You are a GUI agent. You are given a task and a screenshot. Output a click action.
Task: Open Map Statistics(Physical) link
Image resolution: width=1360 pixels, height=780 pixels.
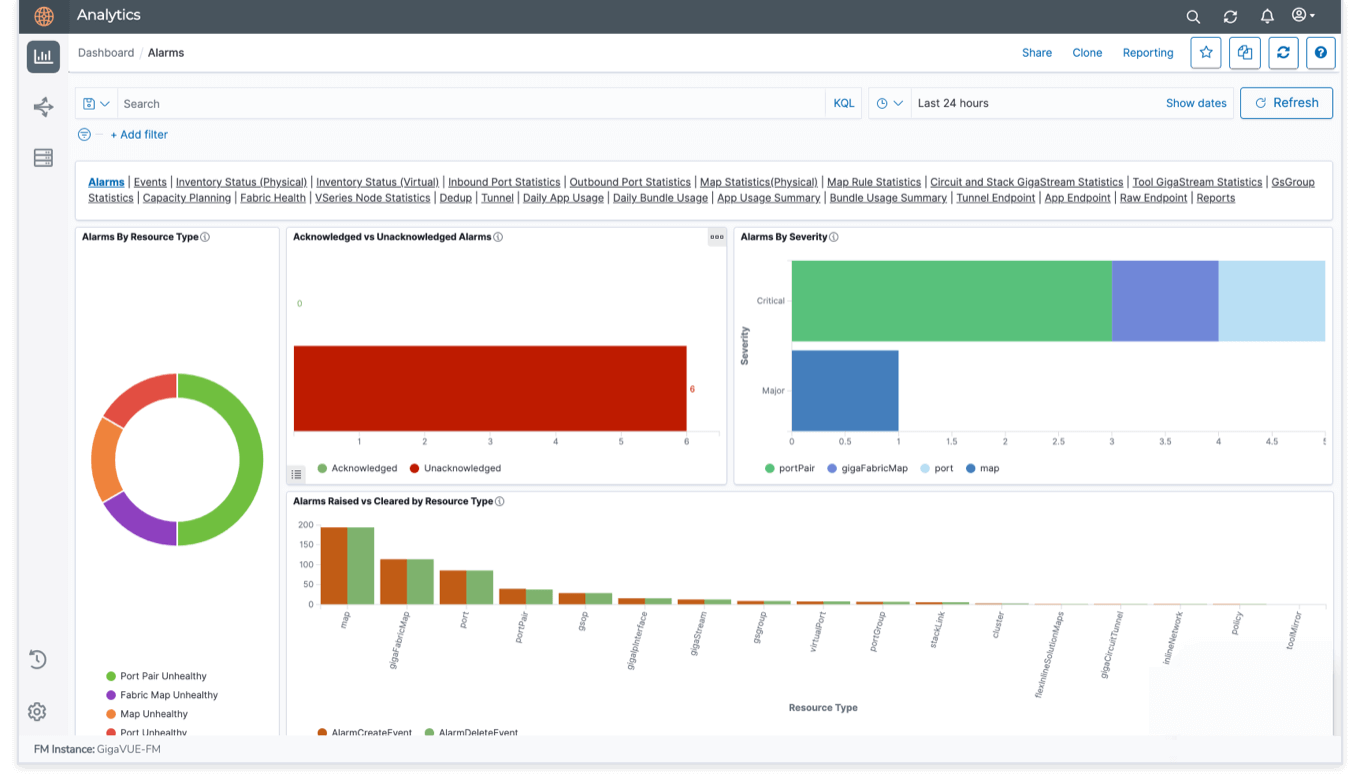tap(759, 182)
